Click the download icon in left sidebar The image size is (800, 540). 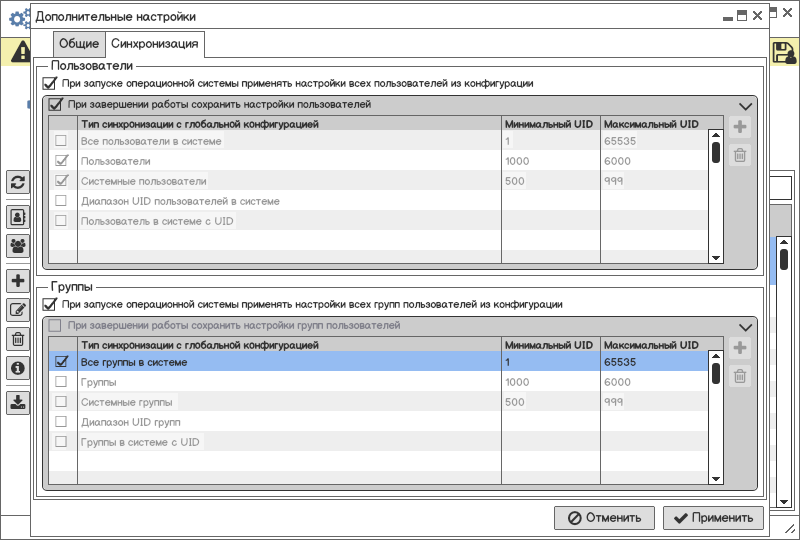click(x=17, y=402)
